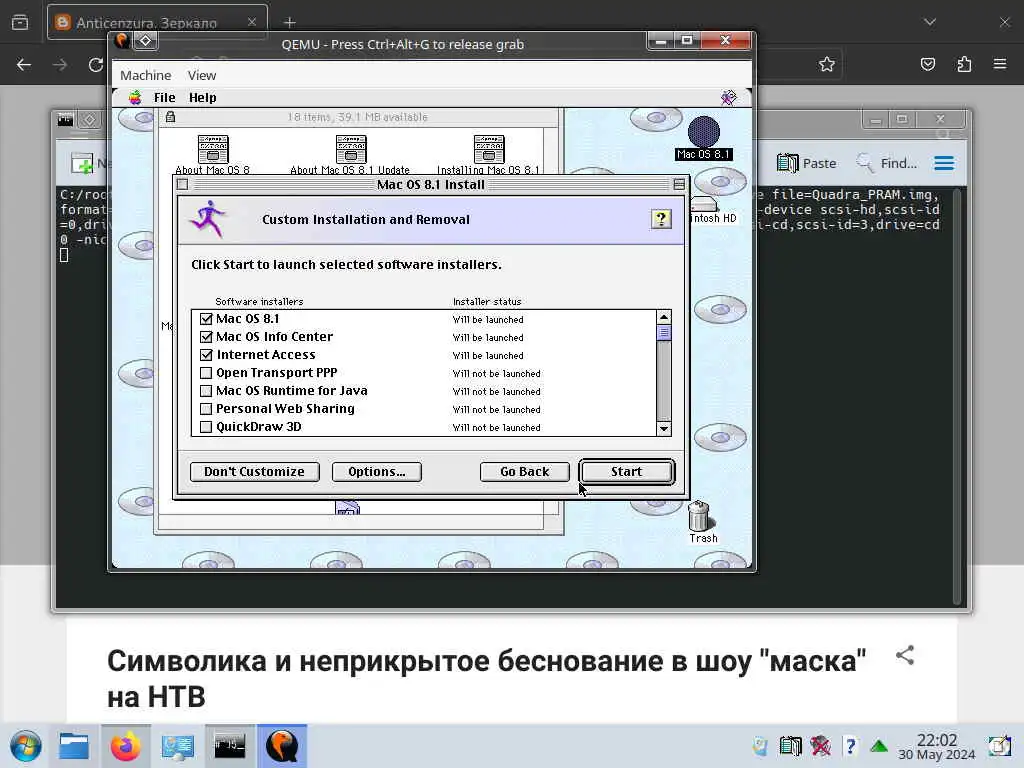
Task: Open the QEMU taskbar icon
Action: point(281,746)
